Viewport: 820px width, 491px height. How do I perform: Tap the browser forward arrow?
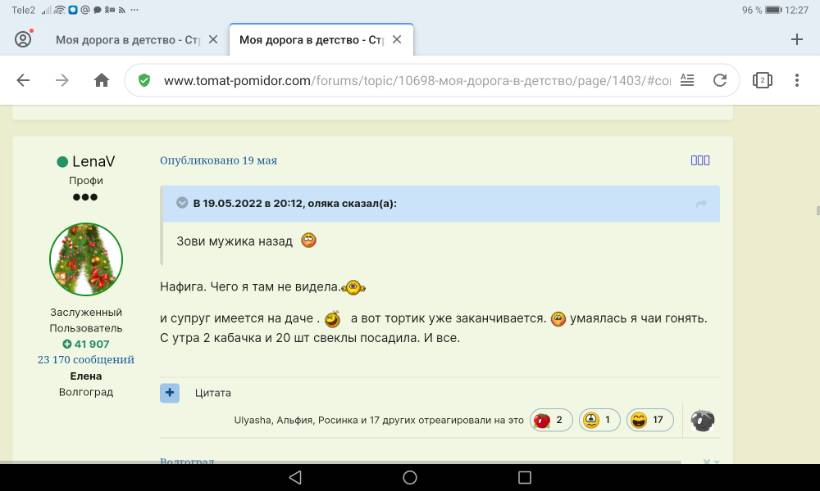[x=62, y=81]
